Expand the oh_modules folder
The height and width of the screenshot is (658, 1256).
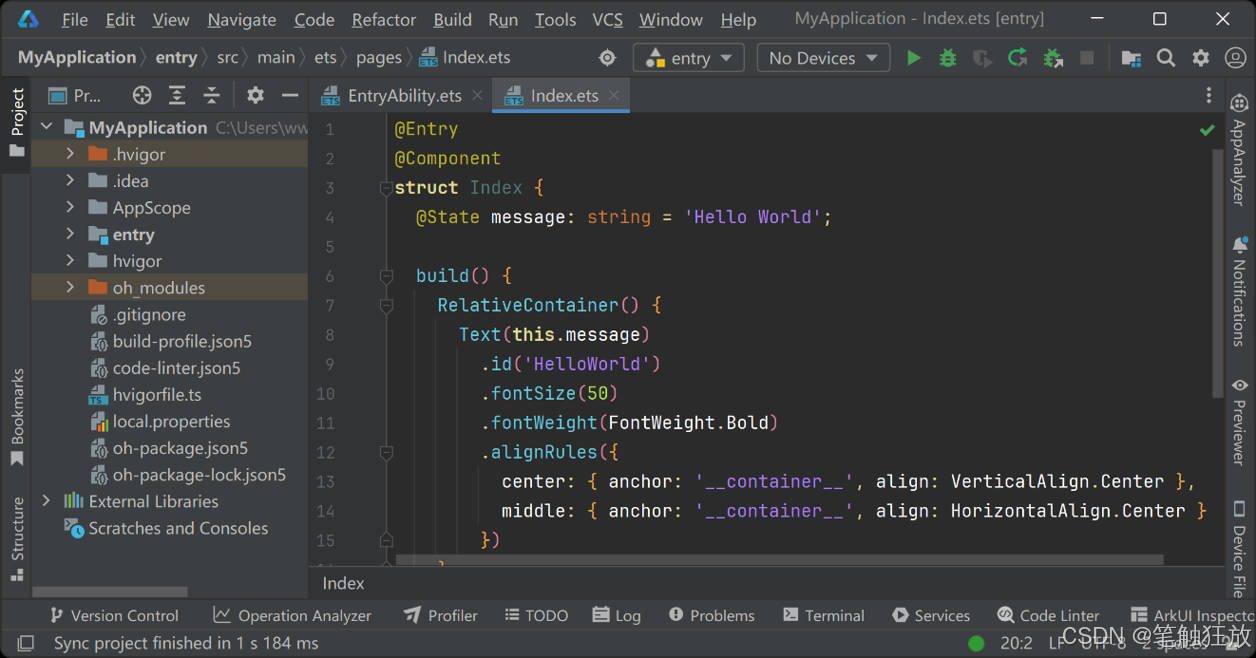click(70, 287)
